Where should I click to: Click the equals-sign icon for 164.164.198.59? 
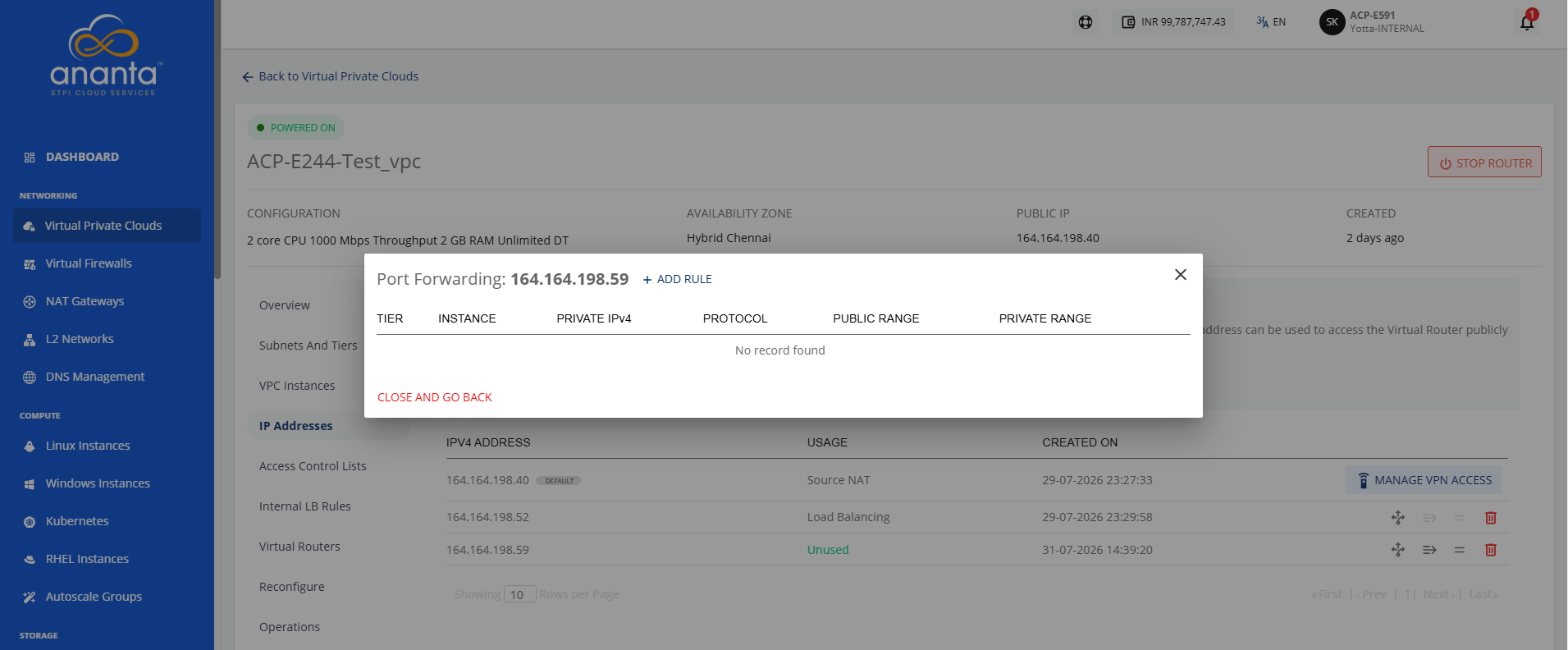1460,550
